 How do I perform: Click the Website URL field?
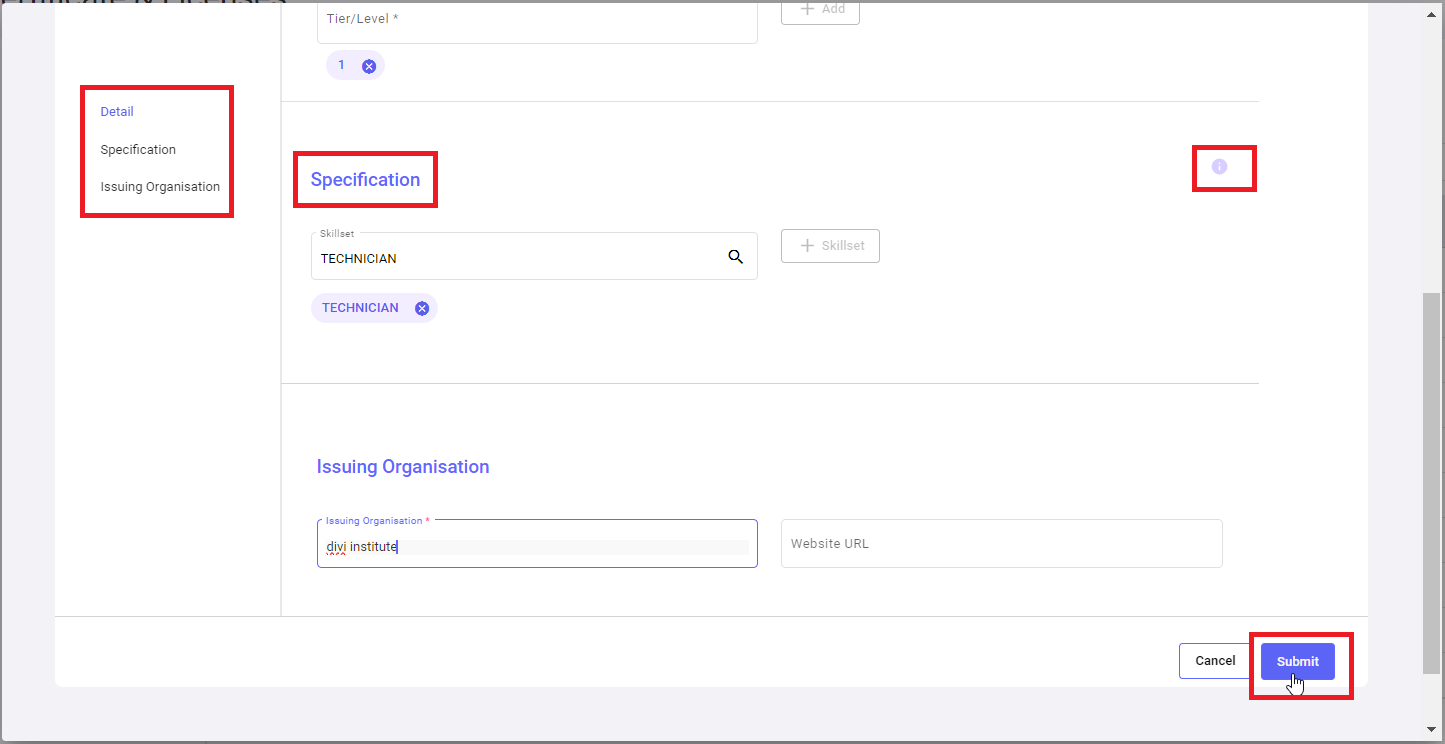tap(1001, 544)
